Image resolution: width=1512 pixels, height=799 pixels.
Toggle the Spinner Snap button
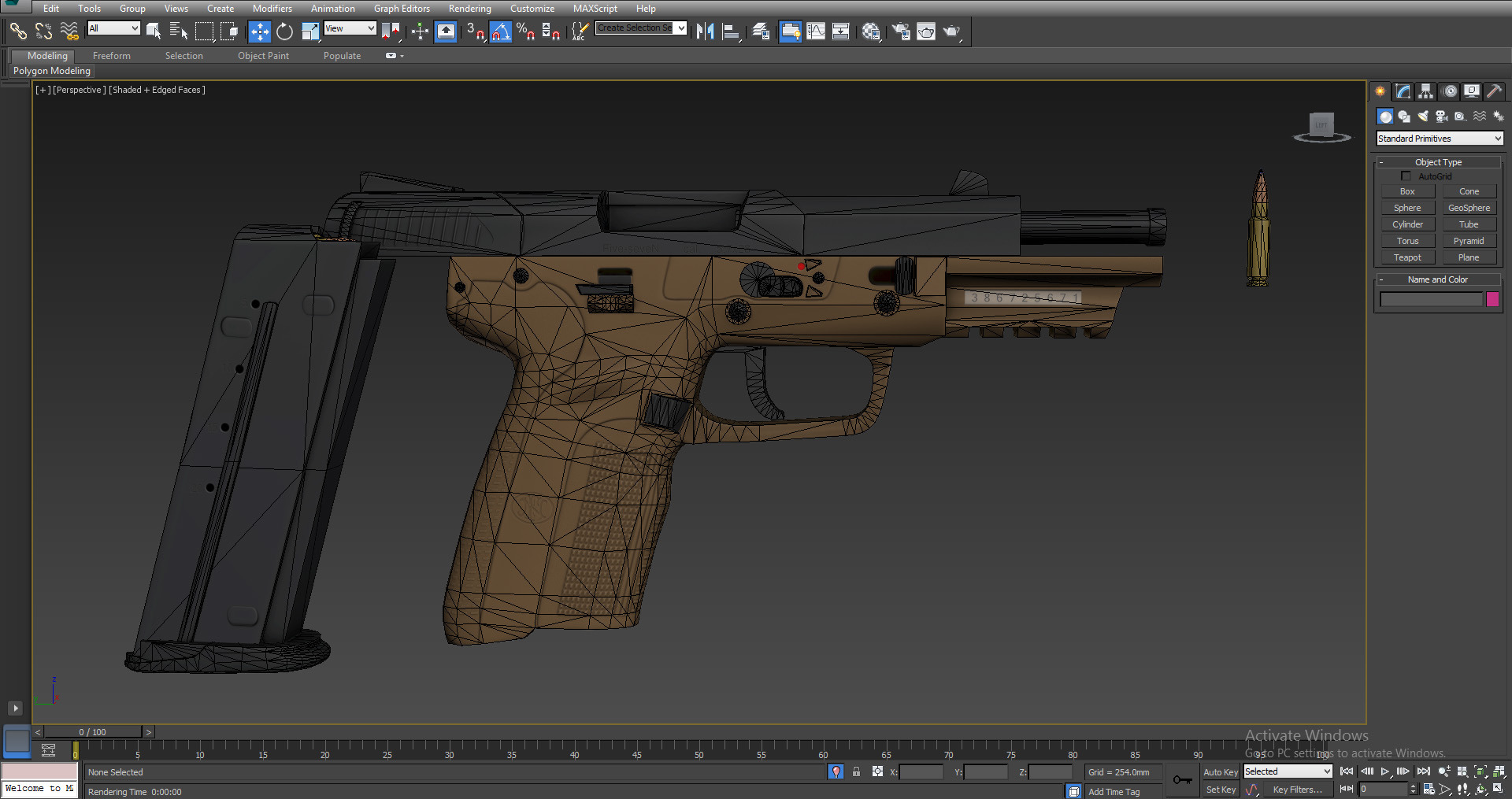pos(550,31)
